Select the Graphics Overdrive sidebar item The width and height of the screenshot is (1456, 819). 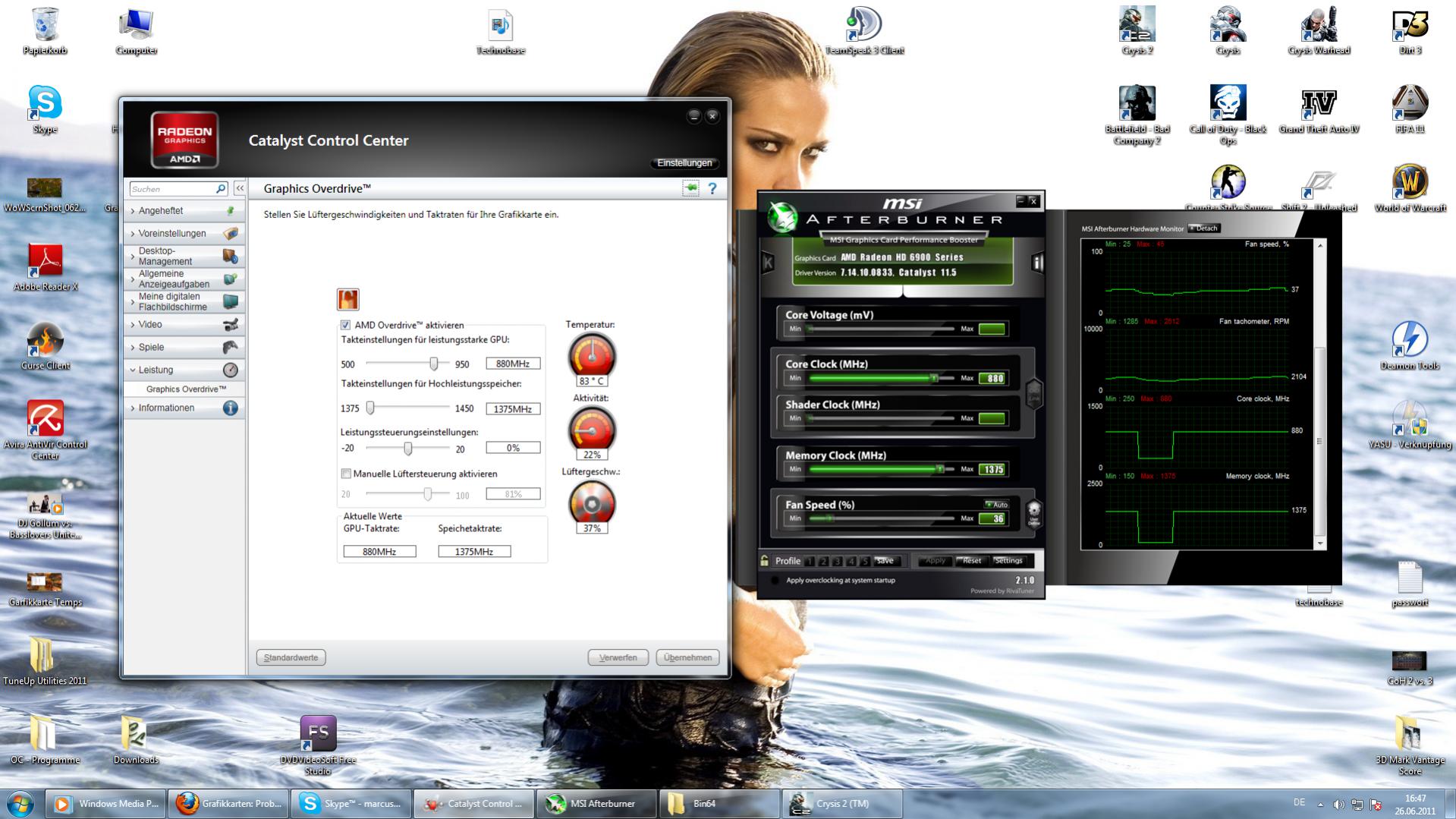186,389
